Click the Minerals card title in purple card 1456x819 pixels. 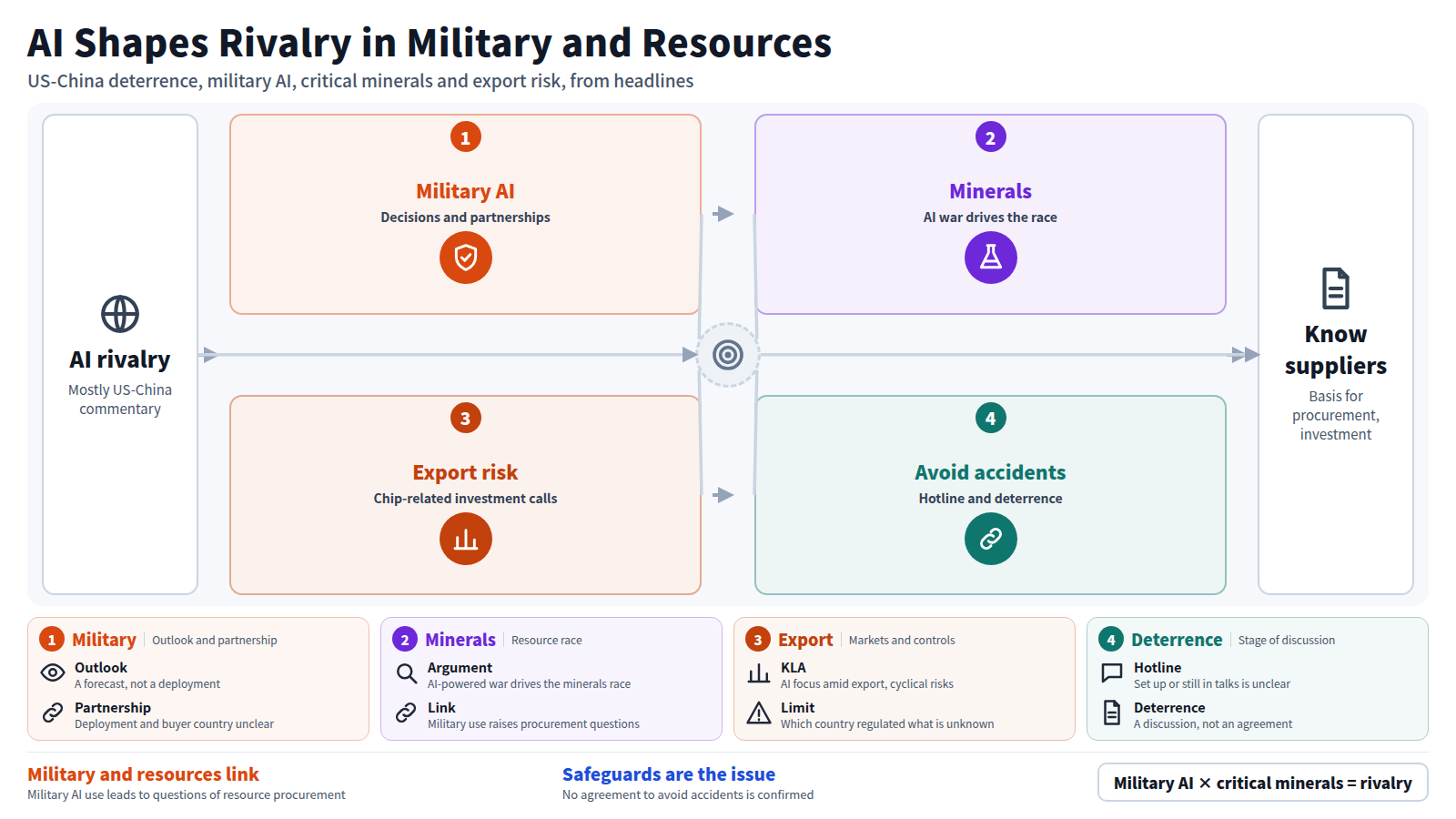[x=991, y=191]
